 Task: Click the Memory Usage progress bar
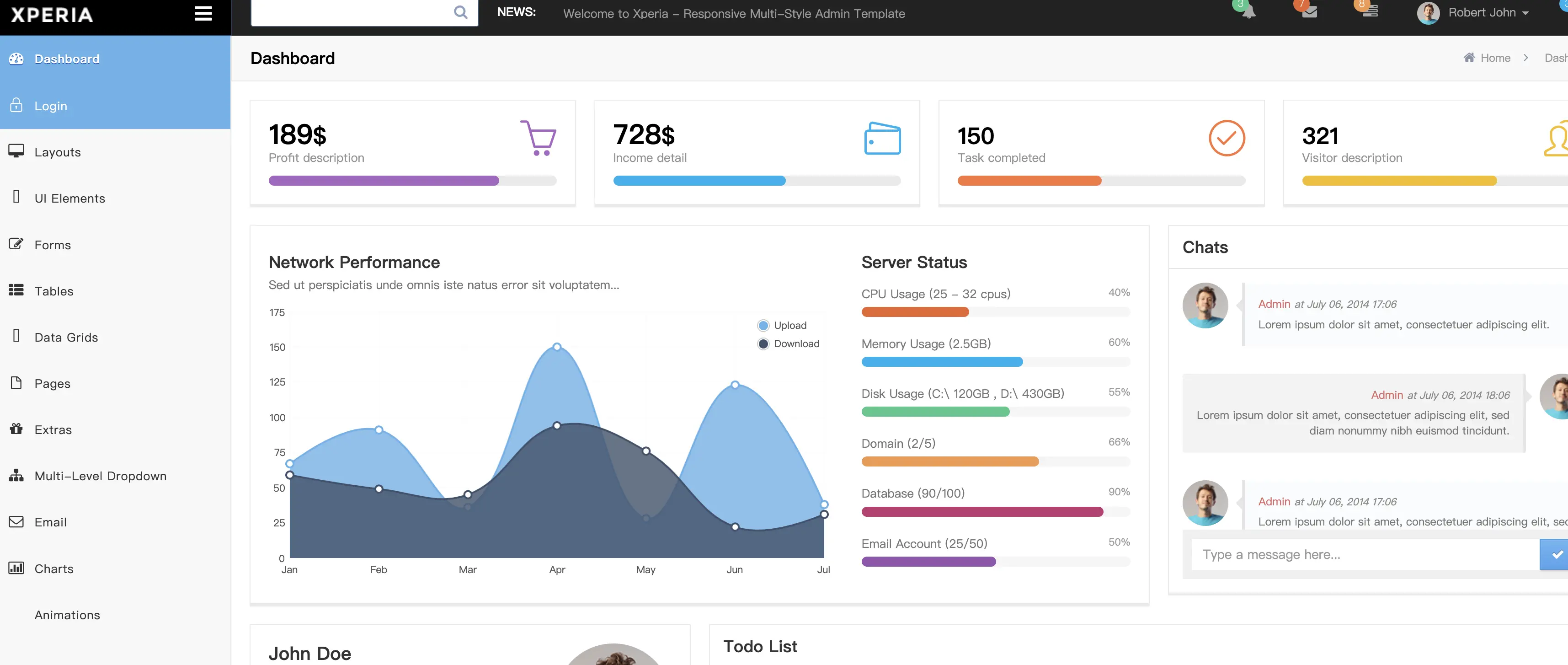click(x=995, y=362)
